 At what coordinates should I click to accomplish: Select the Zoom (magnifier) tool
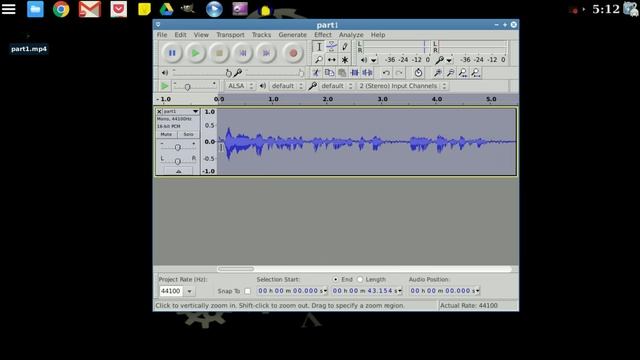pos(319,60)
